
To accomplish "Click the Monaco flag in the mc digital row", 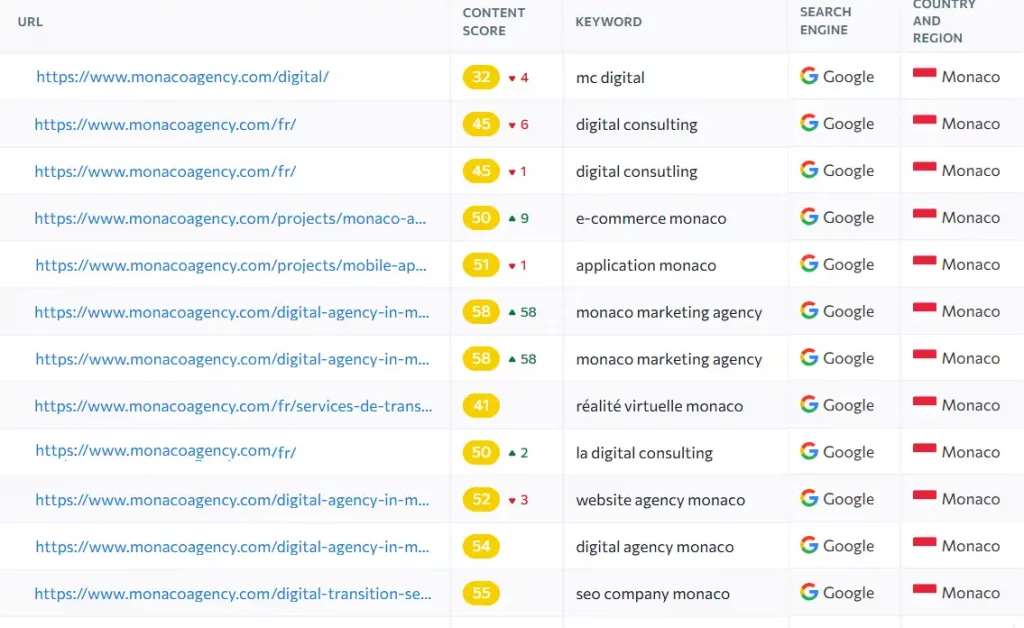I will (924, 74).
